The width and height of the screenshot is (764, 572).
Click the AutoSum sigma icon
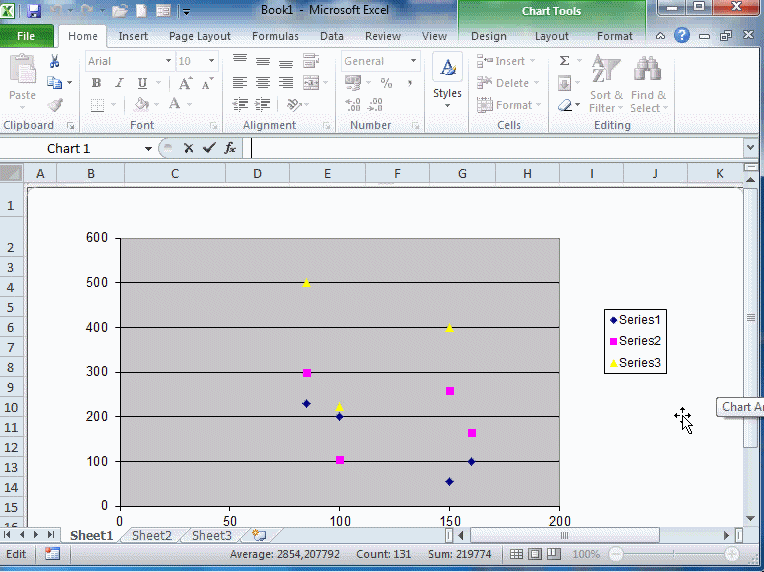565,61
